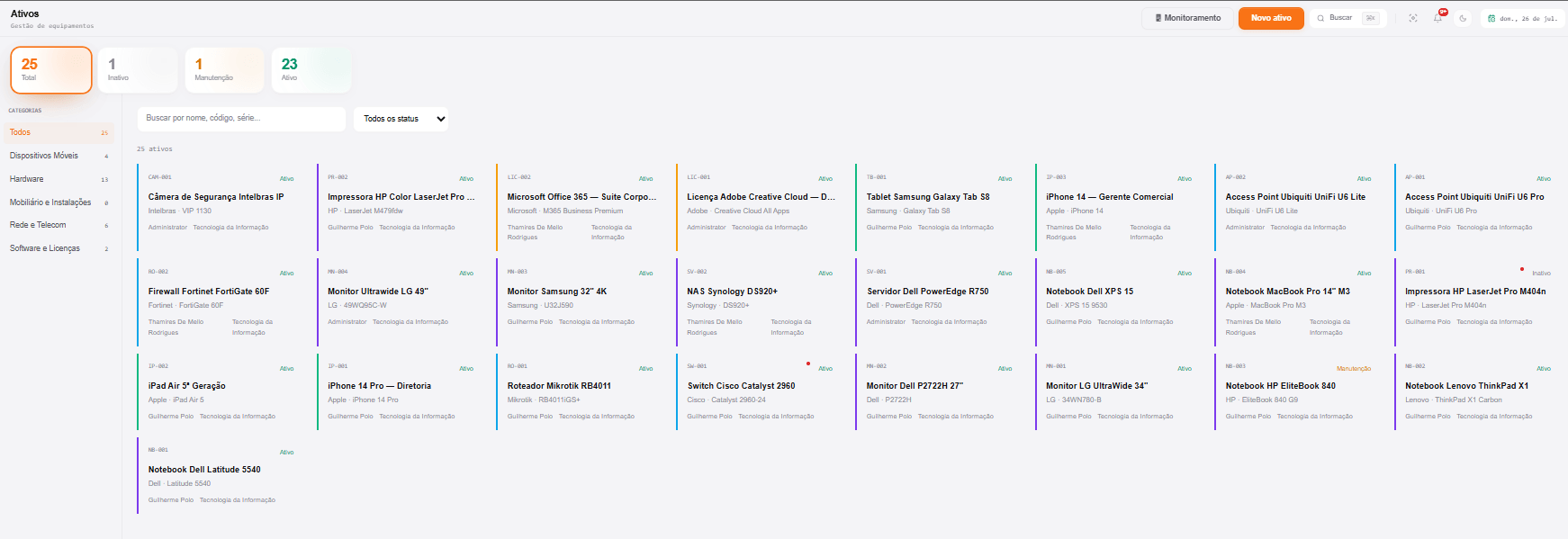Open Roteador Mikrotik RB4011 card

(x=581, y=391)
